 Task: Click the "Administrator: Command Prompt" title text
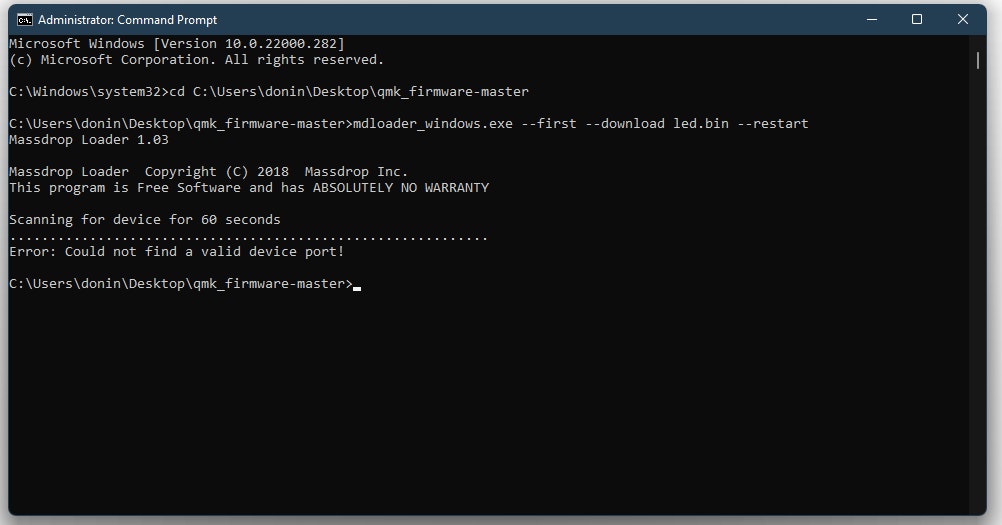point(129,20)
